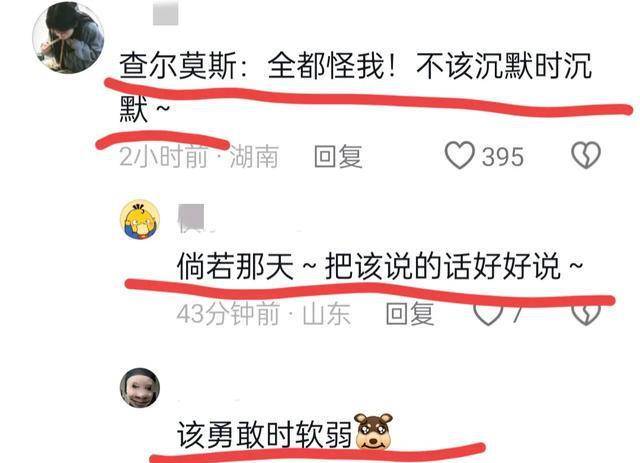
Task: Dislike the 倘若那天 reply with broken heart
Action: pos(586,314)
